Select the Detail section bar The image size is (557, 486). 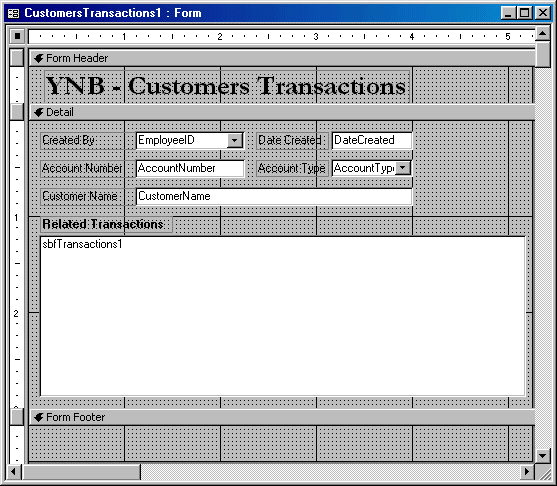coord(282,112)
